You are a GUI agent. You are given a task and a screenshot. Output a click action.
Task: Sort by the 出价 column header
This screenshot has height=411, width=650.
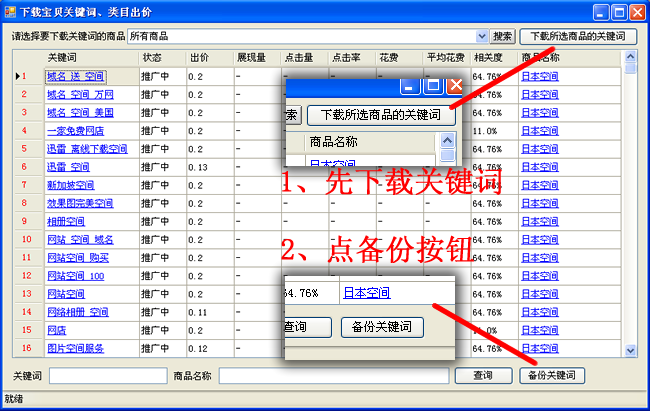[x=208, y=58]
